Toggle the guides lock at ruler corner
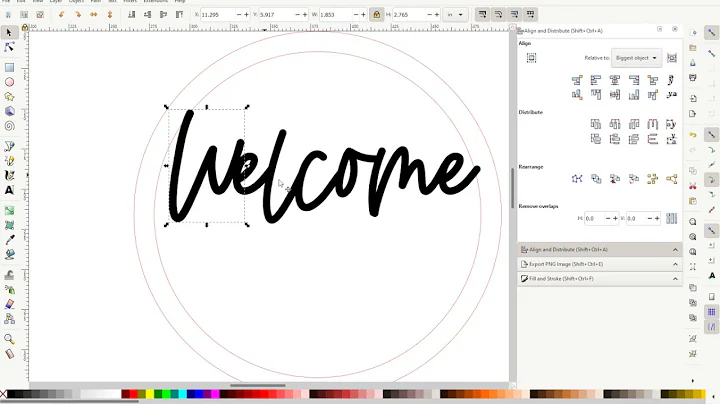The image size is (720, 404). (25, 28)
